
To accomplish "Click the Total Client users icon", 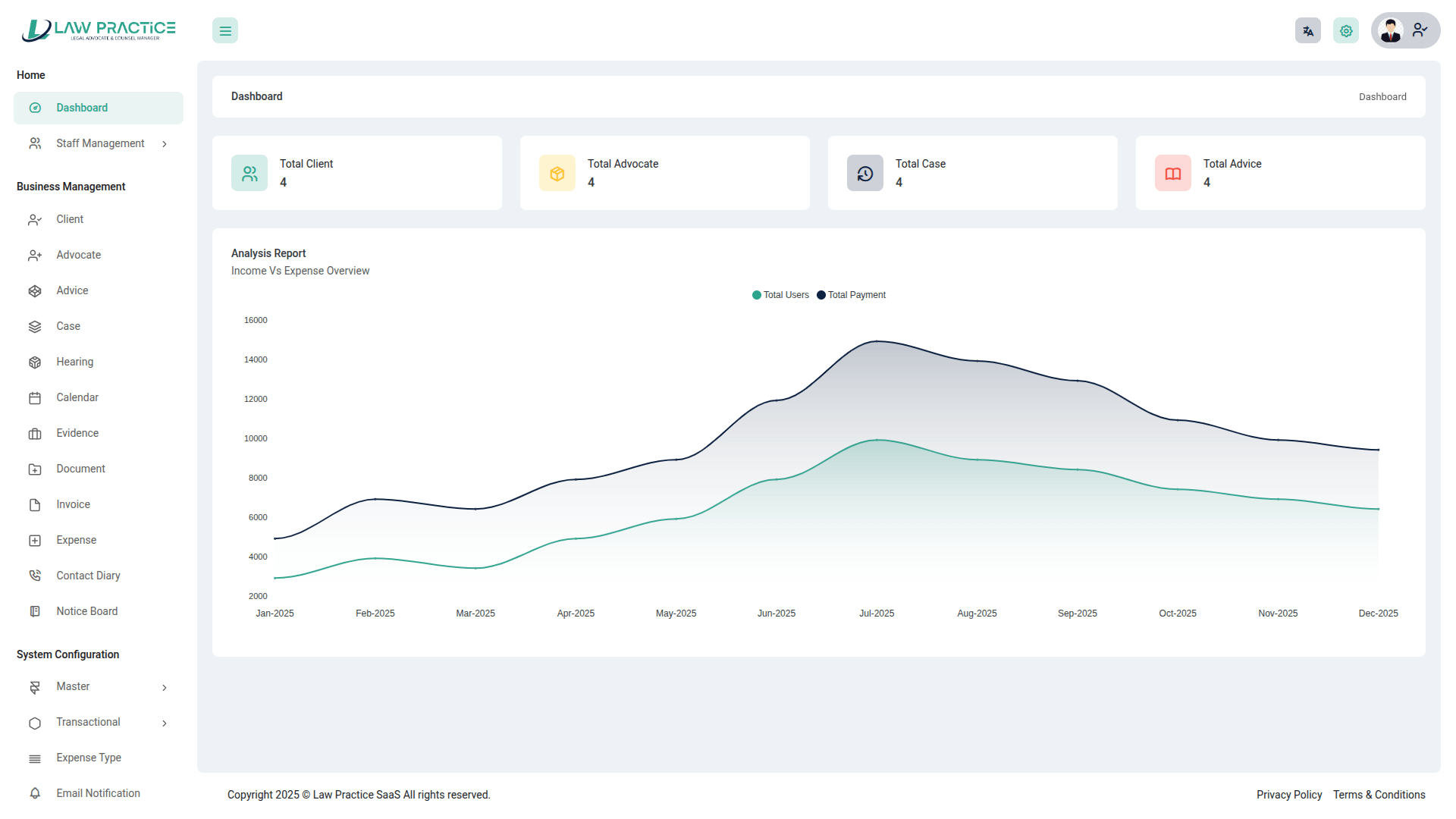I will tap(249, 174).
